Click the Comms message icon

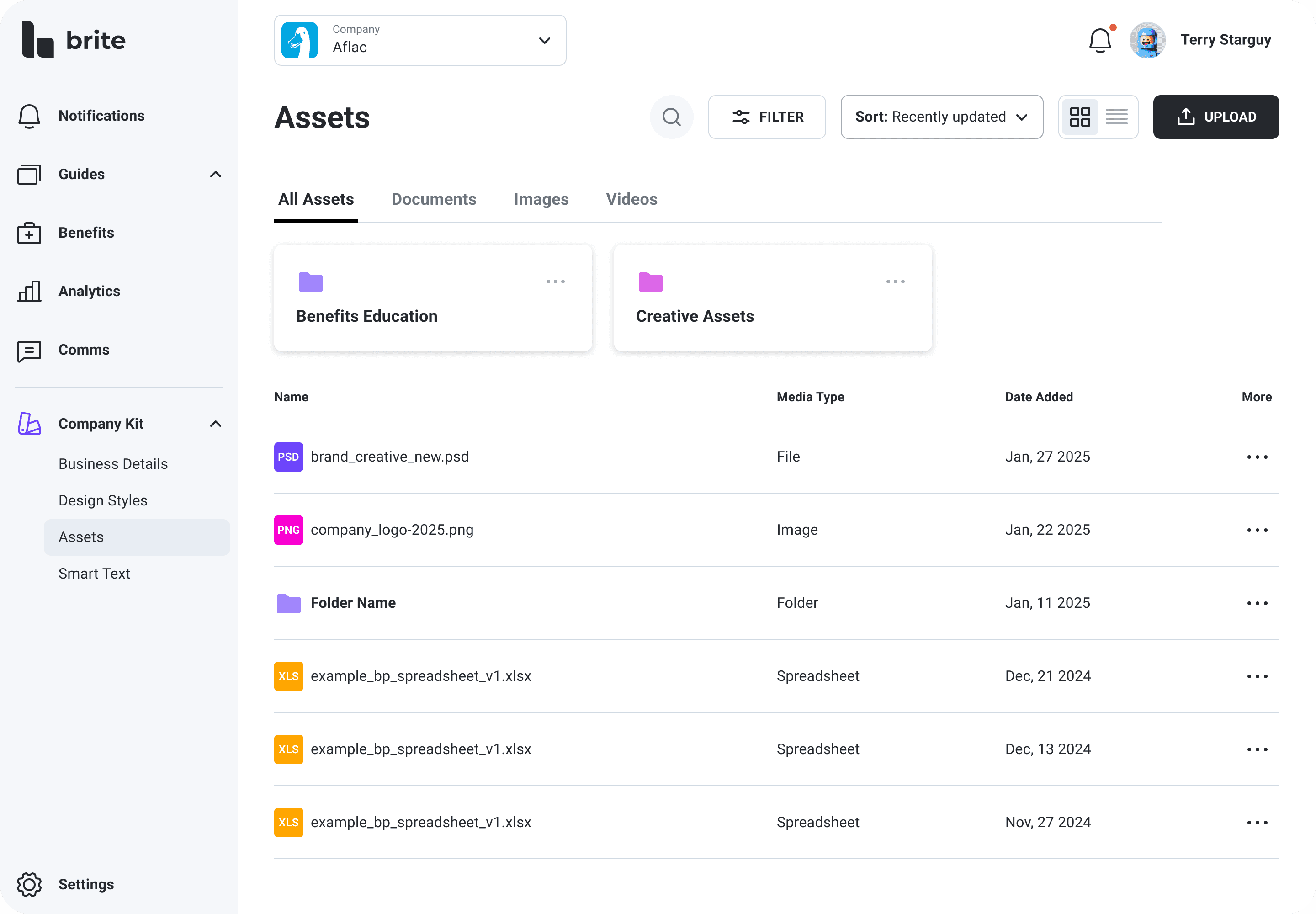coord(29,351)
